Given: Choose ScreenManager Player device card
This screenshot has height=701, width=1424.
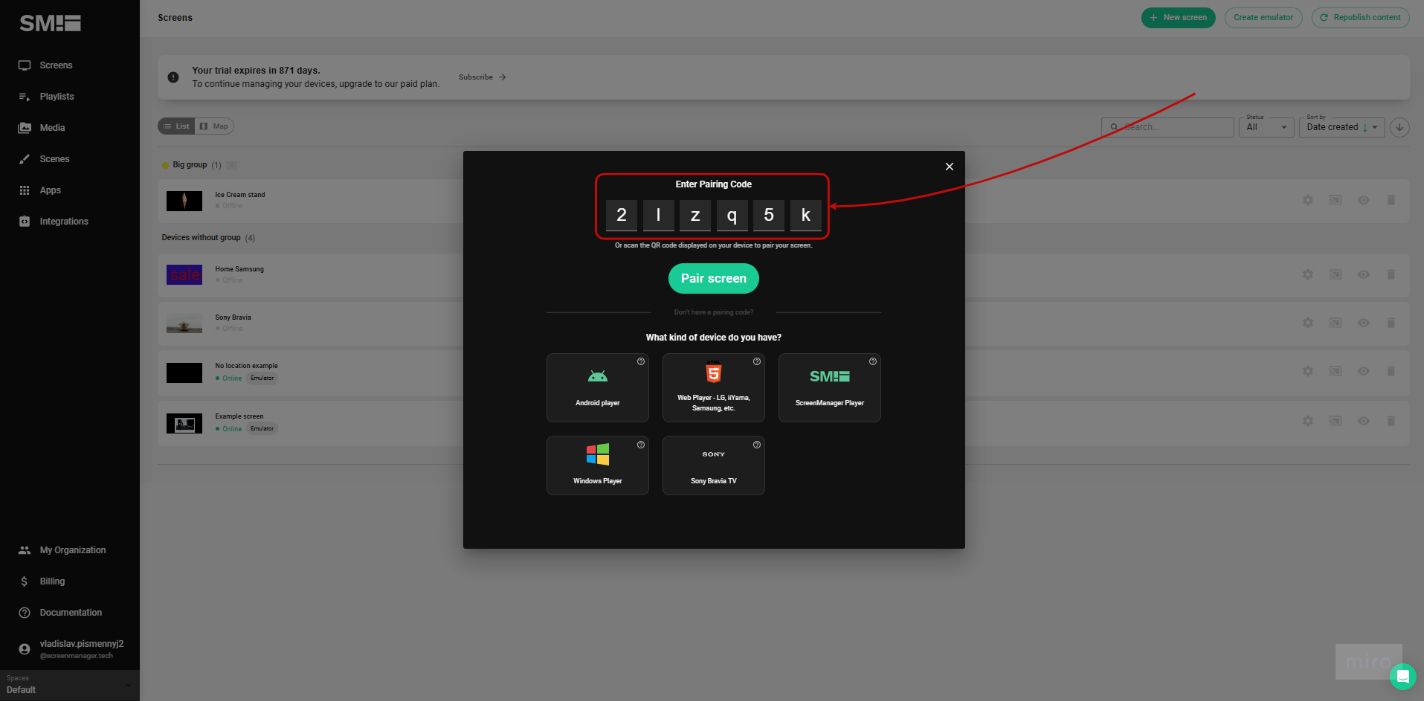Looking at the screenshot, I should [x=829, y=388].
